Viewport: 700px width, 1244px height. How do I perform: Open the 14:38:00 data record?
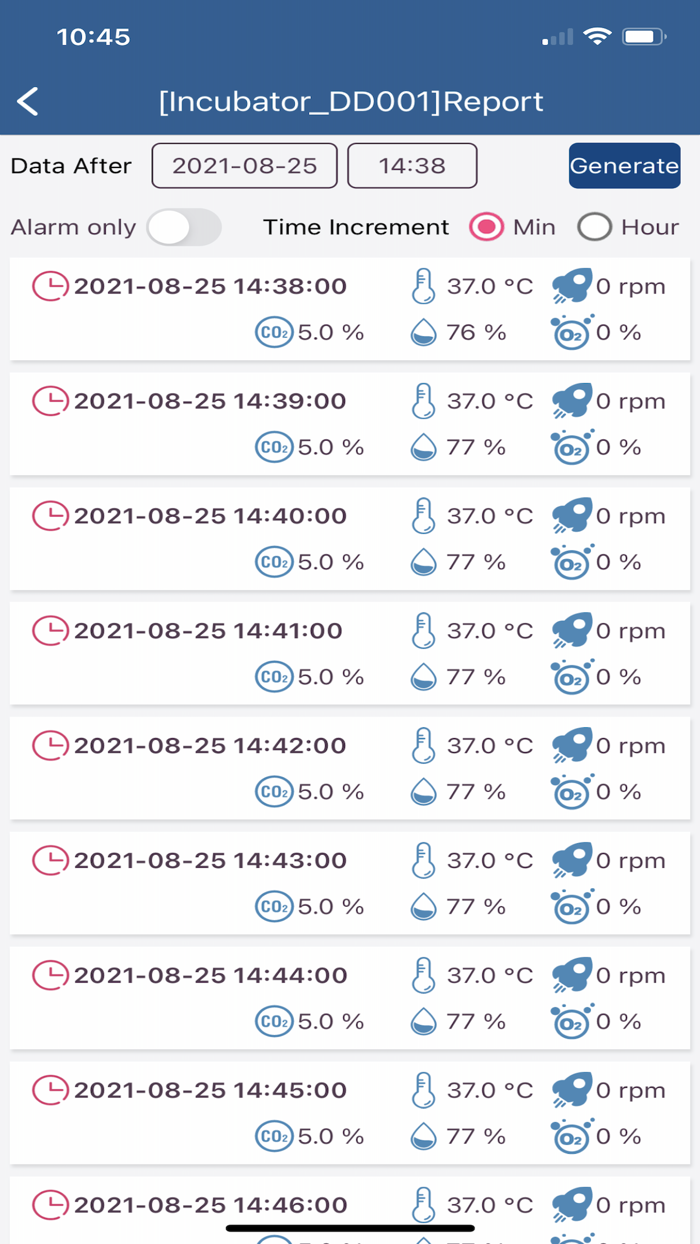pos(350,309)
